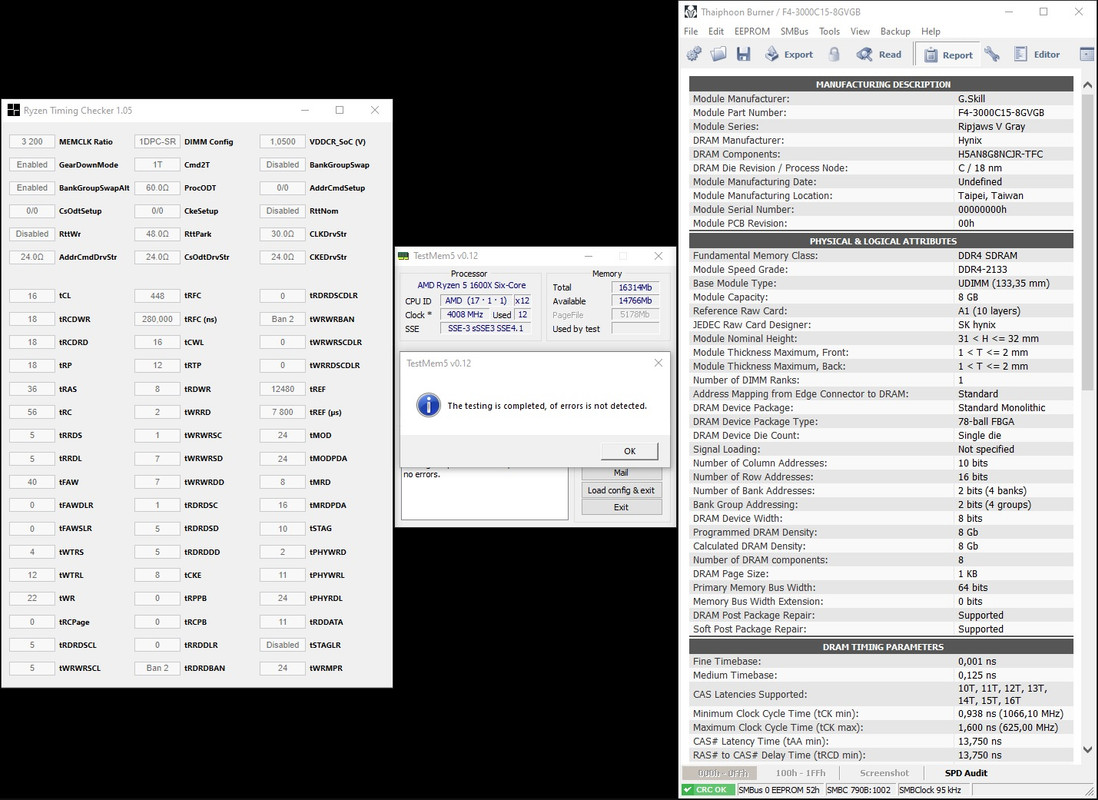The width and height of the screenshot is (1098, 800).
Task: Click the padlock icon in Thaiphoon Burner toolbar
Action: pyautogui.click(x=834, y=54)
